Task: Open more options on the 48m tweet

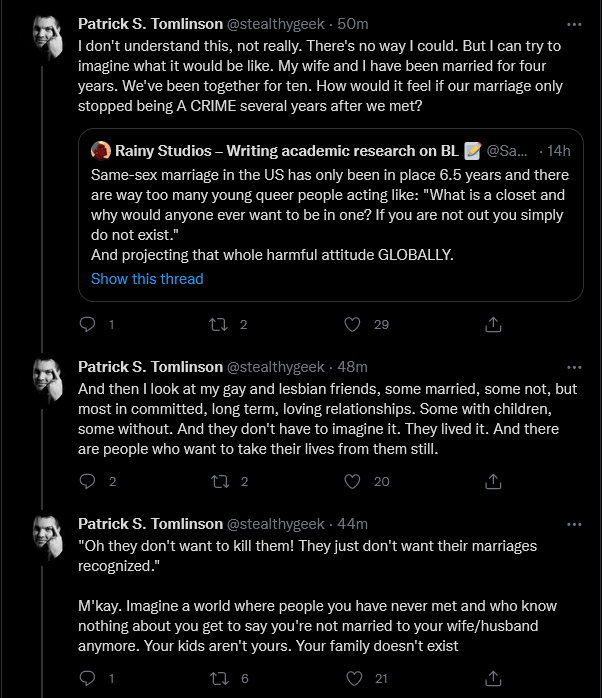Action: [x=574, y=367]
